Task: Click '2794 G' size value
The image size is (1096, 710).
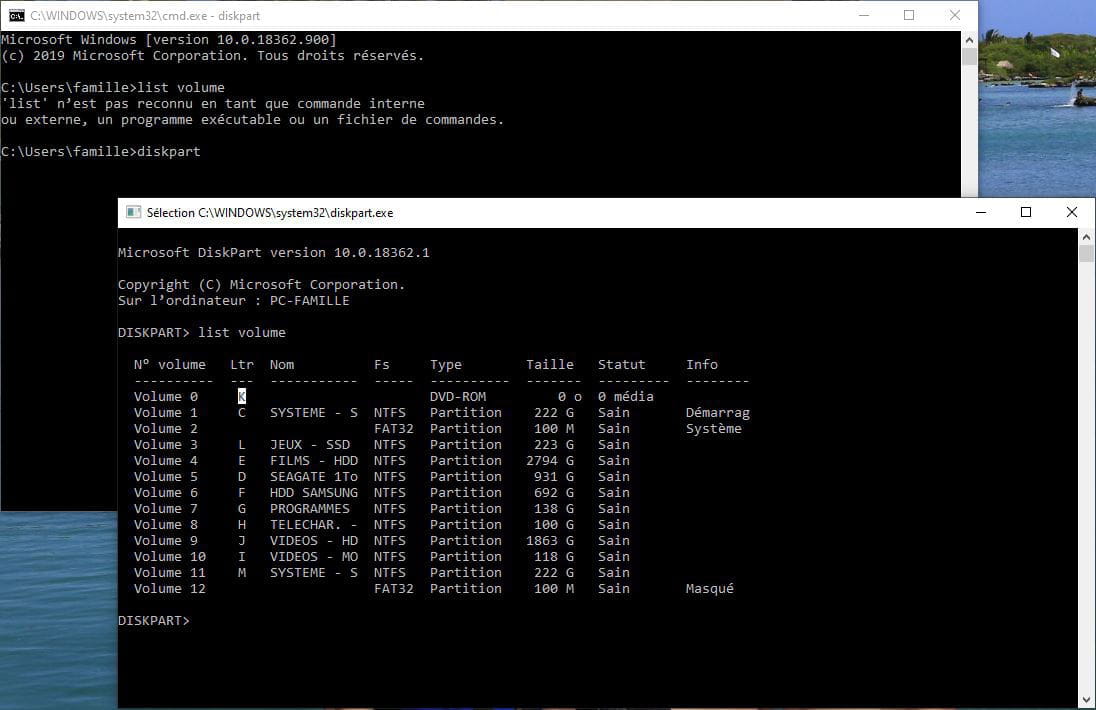Action: pyautogui.click(x=550, y=461)
